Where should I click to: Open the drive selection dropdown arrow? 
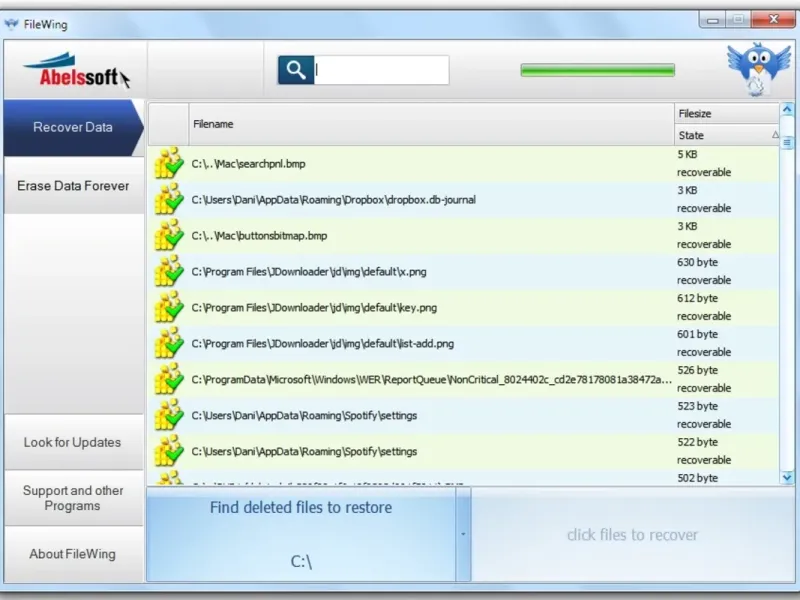pos(463,534)
